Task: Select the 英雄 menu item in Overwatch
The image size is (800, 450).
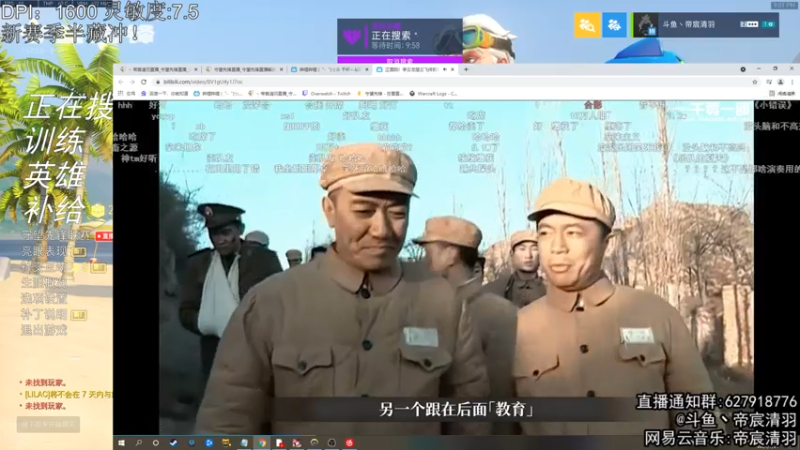Action: [55, 175]
